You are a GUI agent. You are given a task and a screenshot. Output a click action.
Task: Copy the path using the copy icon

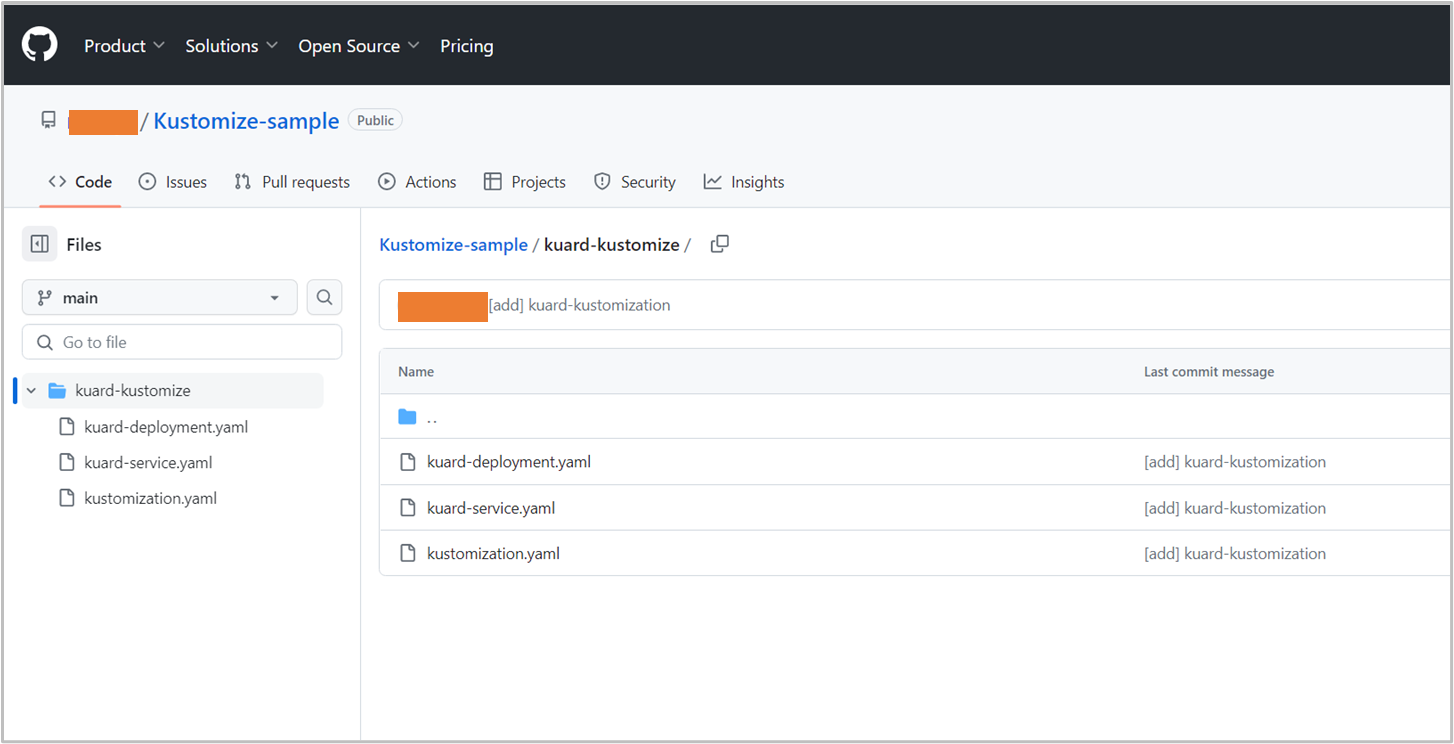[x=719, y=244]
